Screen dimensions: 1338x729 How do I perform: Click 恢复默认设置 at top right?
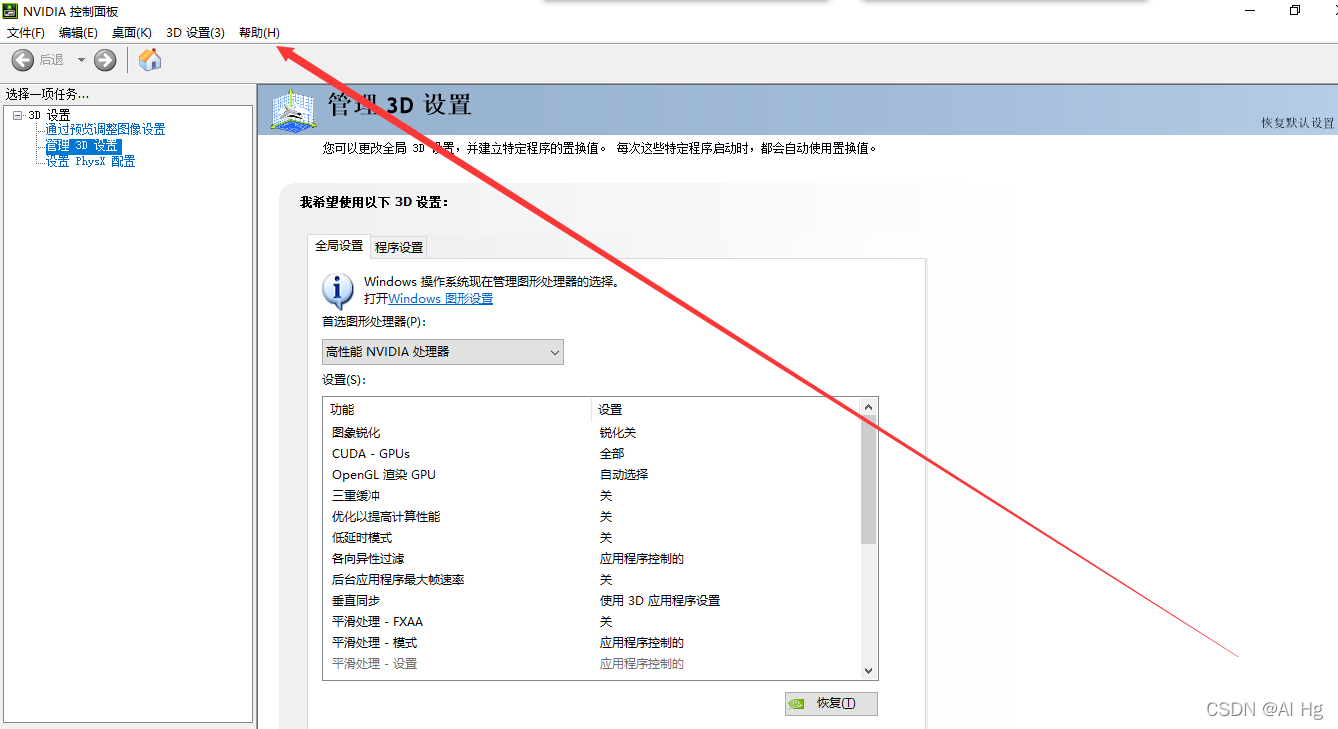pyautogui.click(x=1298, y=123)
